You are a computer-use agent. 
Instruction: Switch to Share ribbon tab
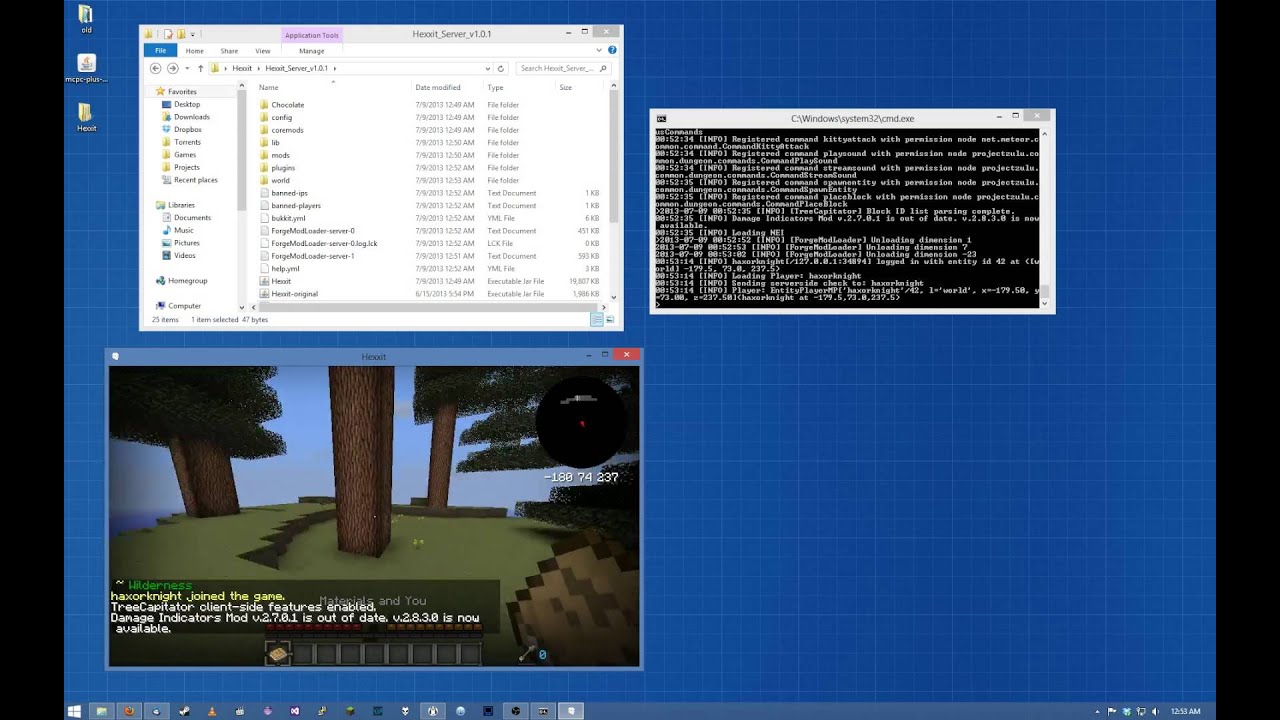pyautogui.click(x=229, y=51)
